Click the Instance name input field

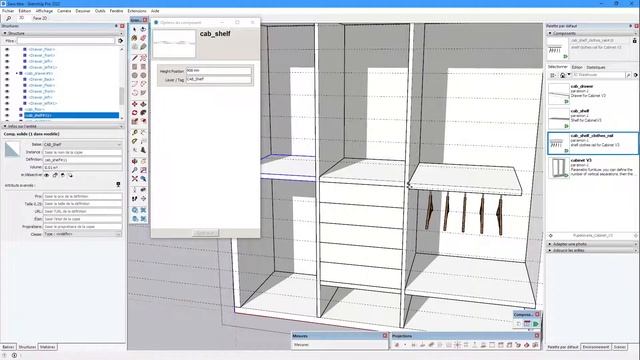pos(82,152)
